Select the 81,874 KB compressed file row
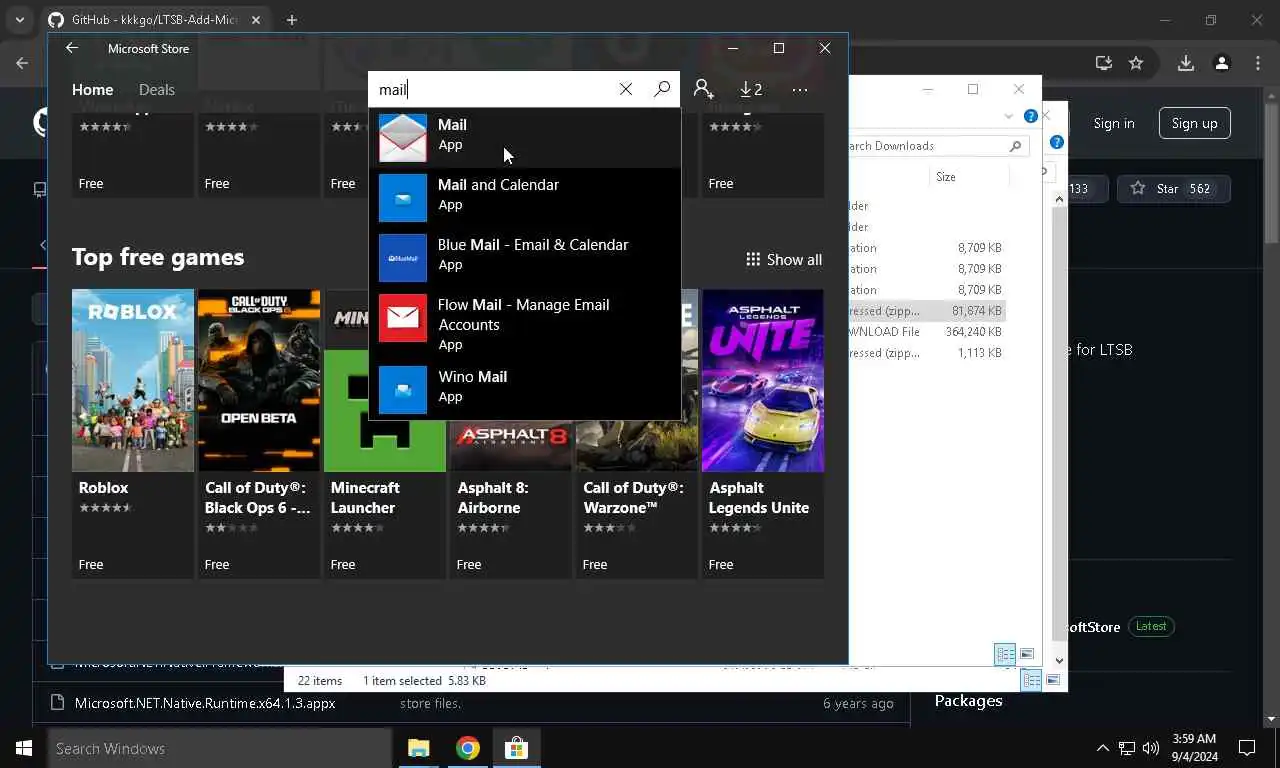The width and height of the screenshot is (1280, 768). coord(927,311)
